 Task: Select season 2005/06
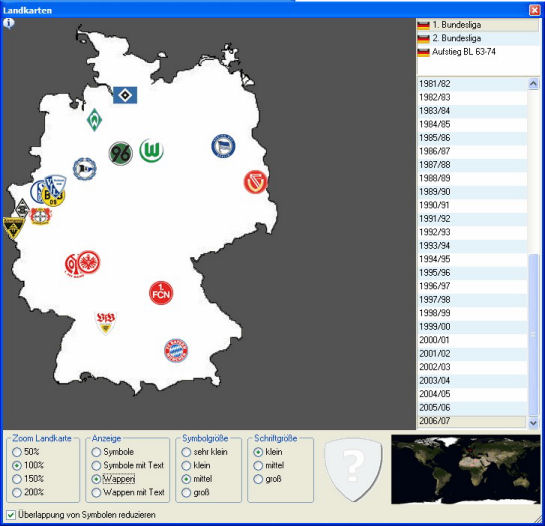472,407
